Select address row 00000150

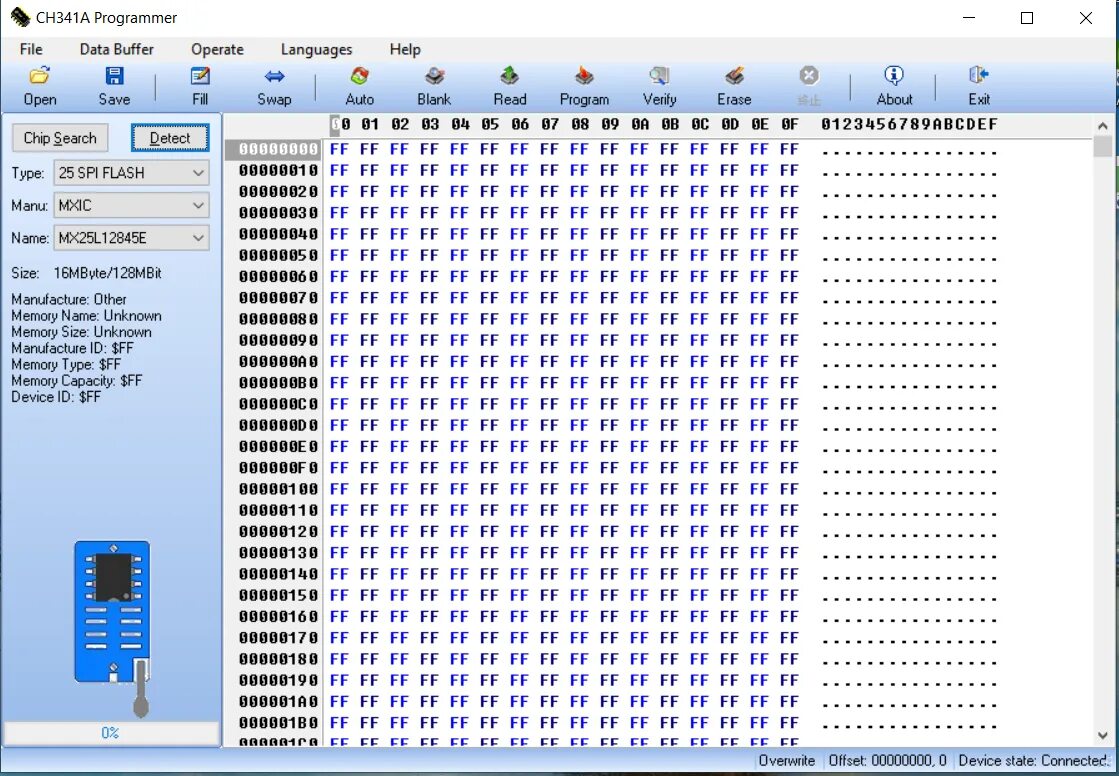point(278,595)
